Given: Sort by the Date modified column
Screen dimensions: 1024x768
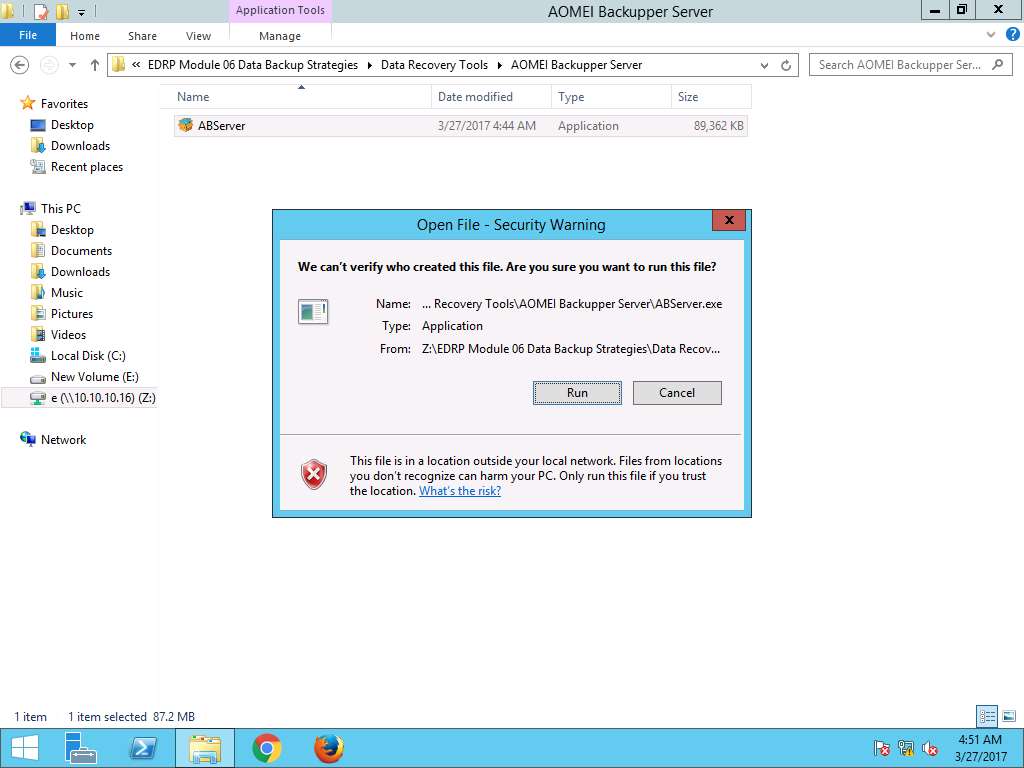Looking at the screenshot, I should click(491, 97).
